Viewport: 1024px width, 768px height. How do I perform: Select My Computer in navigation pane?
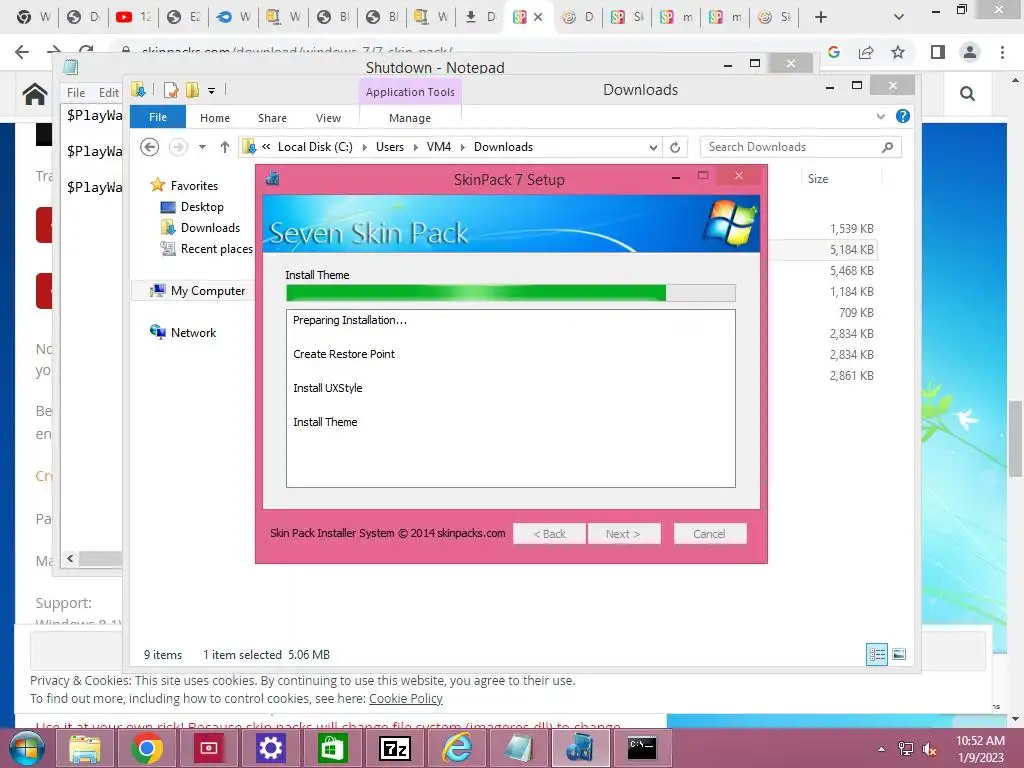tap(208, 291)
